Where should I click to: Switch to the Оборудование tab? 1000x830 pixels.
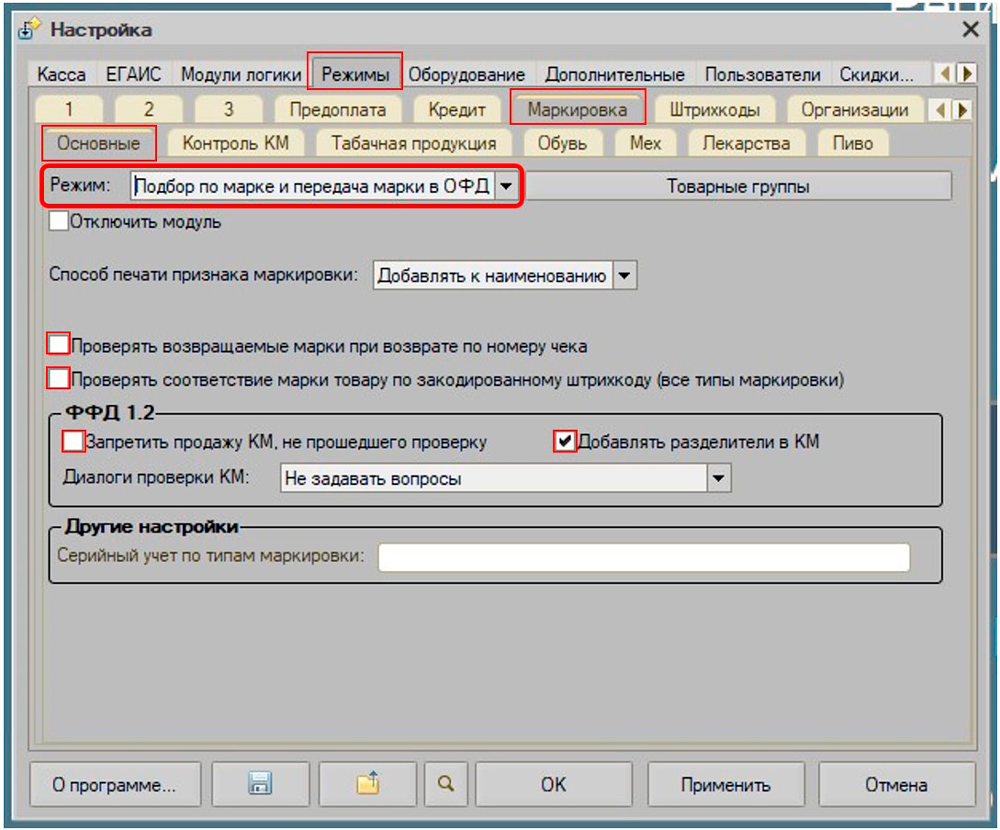pos(466,75)
